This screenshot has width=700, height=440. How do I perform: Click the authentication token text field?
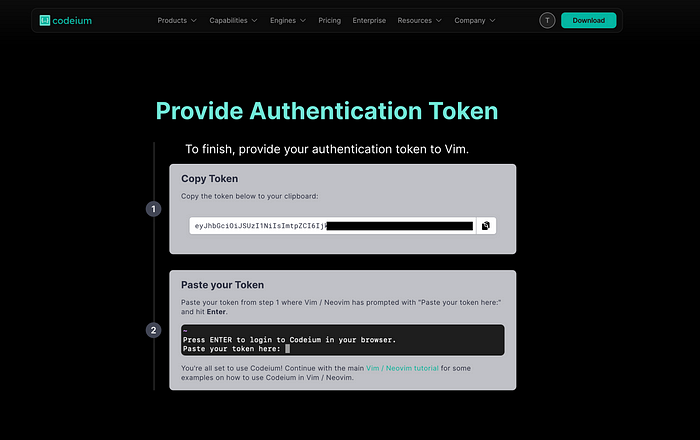tap(332, 226)
